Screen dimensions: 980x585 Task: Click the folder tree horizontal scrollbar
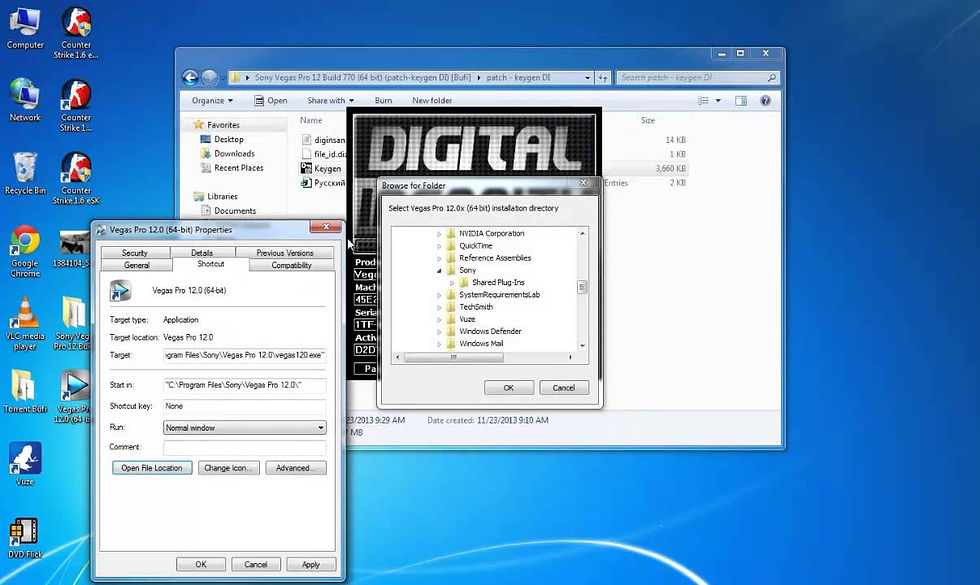click(x=454, y=358)
